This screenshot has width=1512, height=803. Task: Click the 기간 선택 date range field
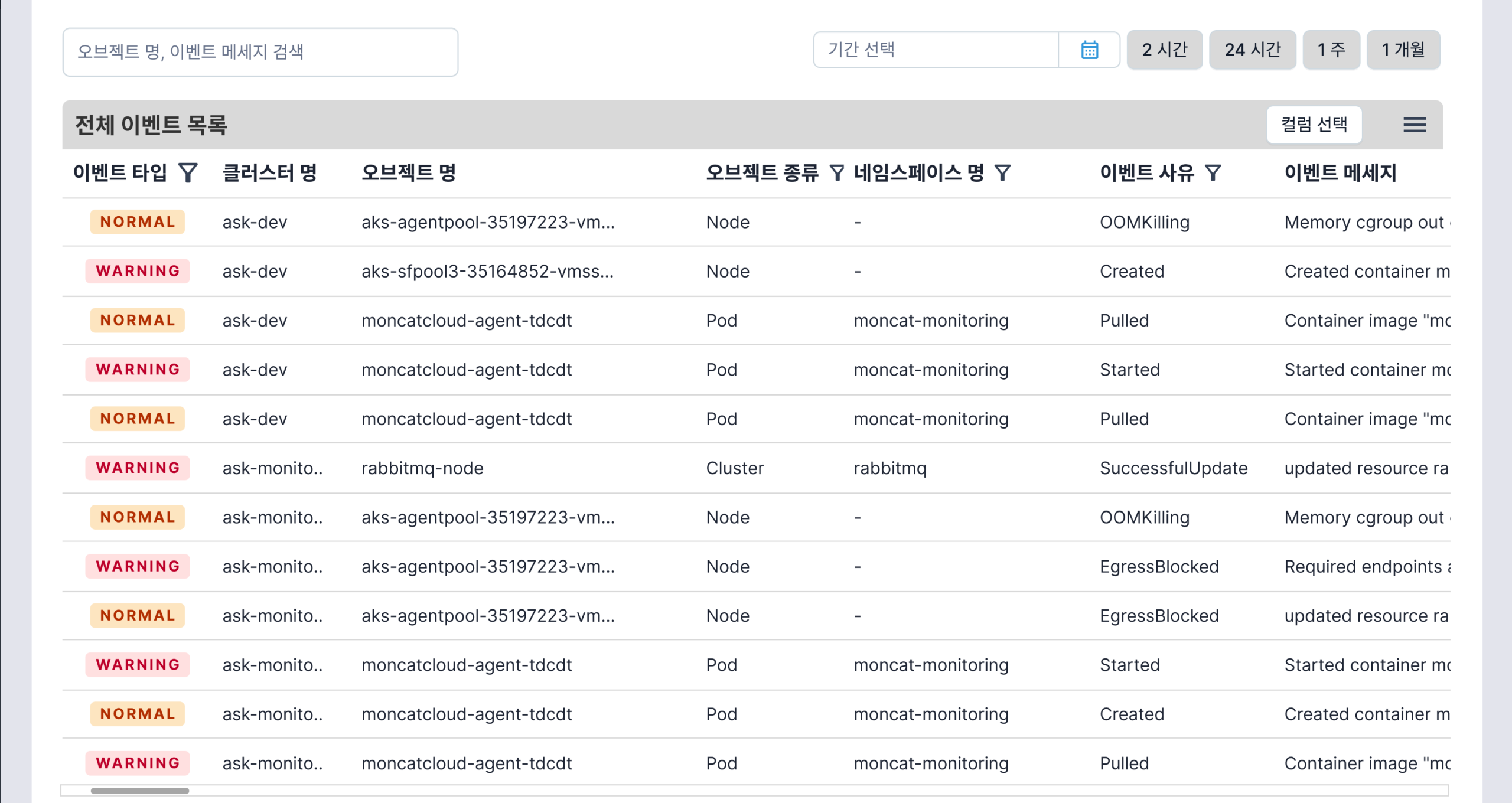click(936, 50)
